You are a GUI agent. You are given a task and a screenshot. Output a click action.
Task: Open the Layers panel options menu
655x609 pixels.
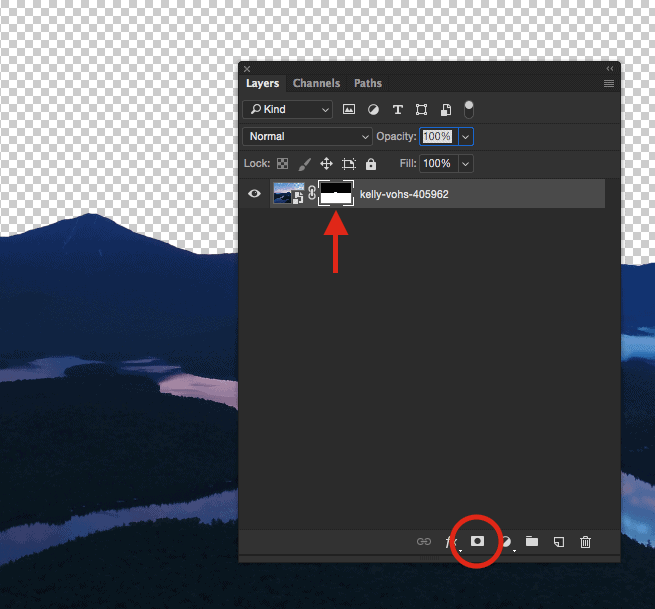(x=608, y=84)
